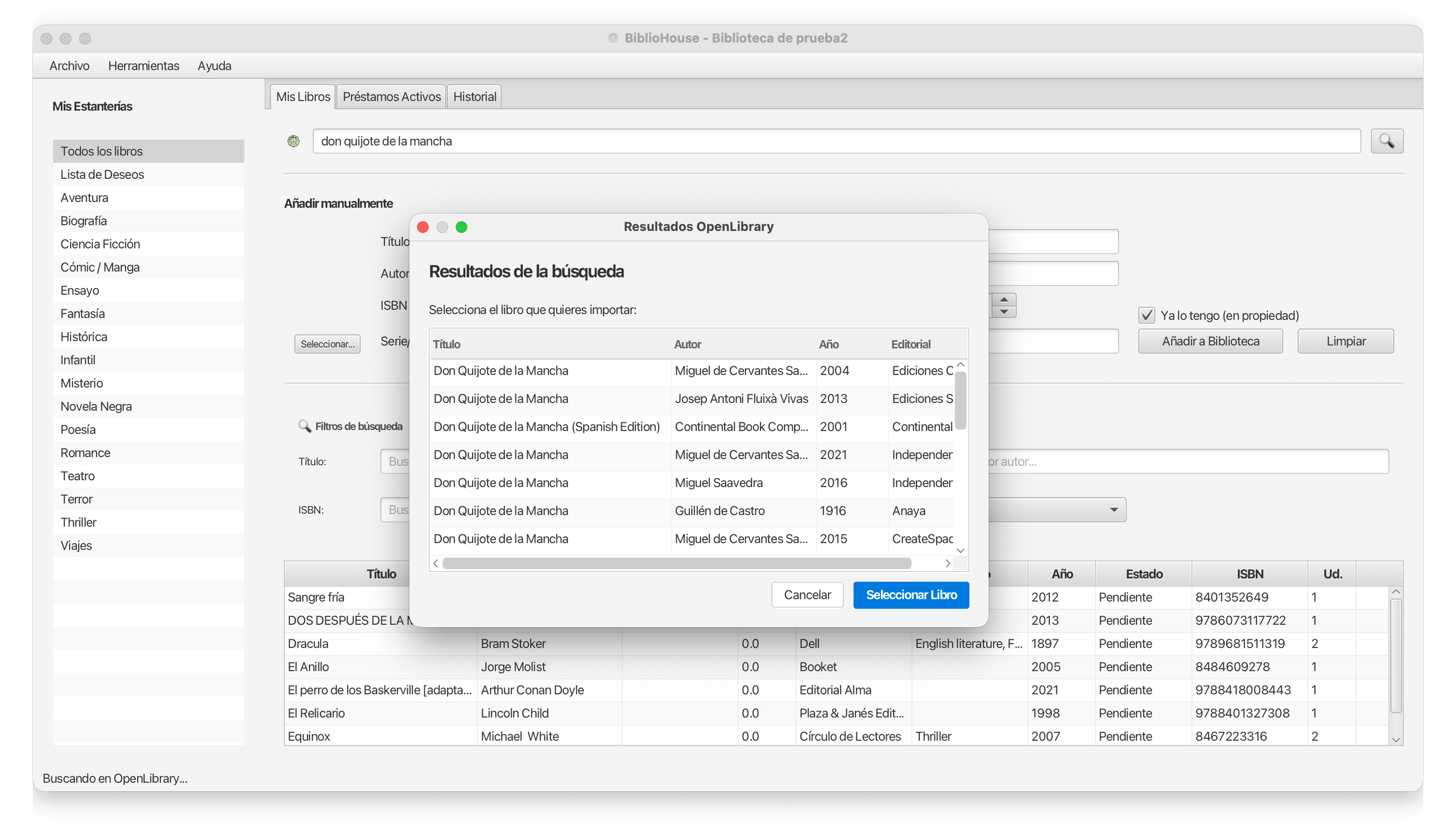Open the filter dropdown combo box
The image size is (1456, 832).
(x=1112, y=510)
